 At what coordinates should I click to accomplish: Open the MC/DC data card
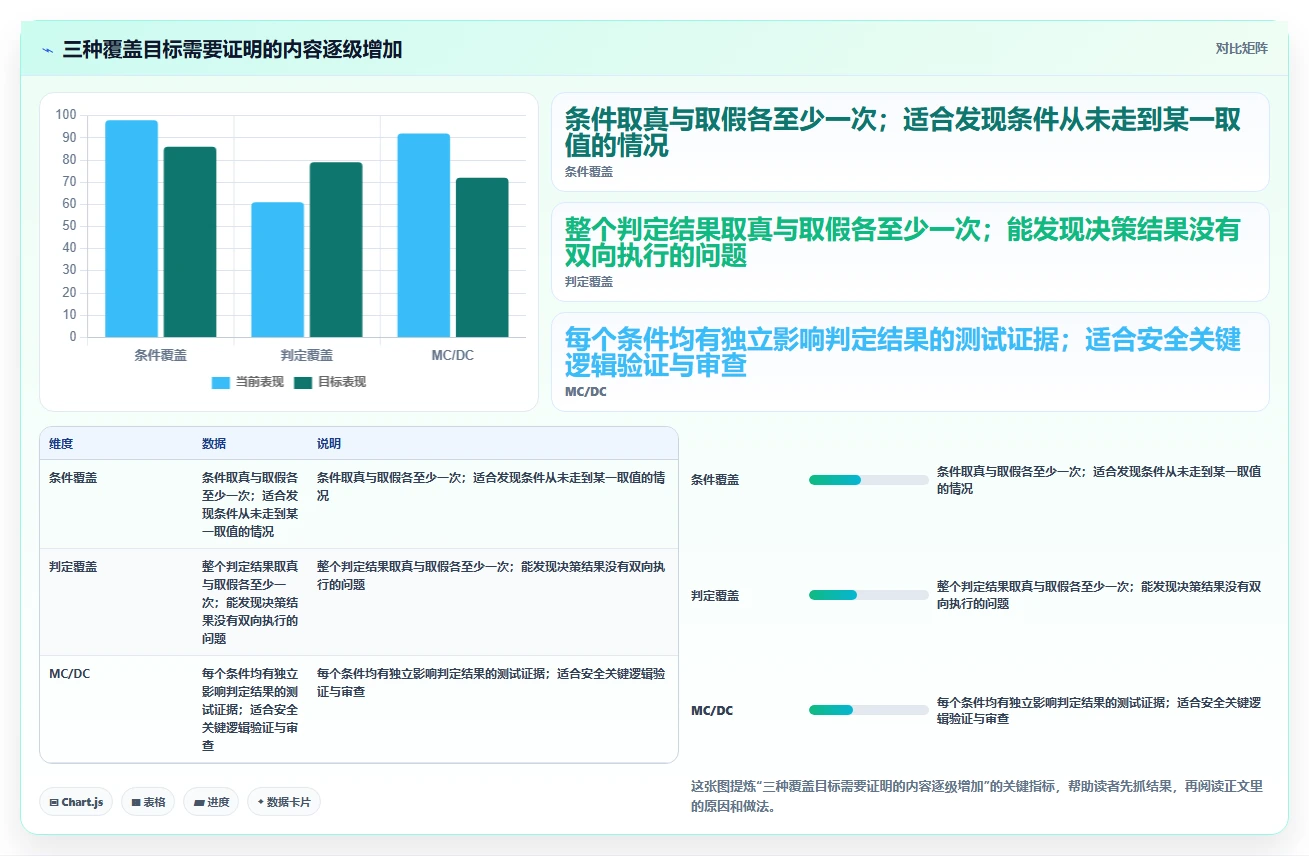point(910,362)
